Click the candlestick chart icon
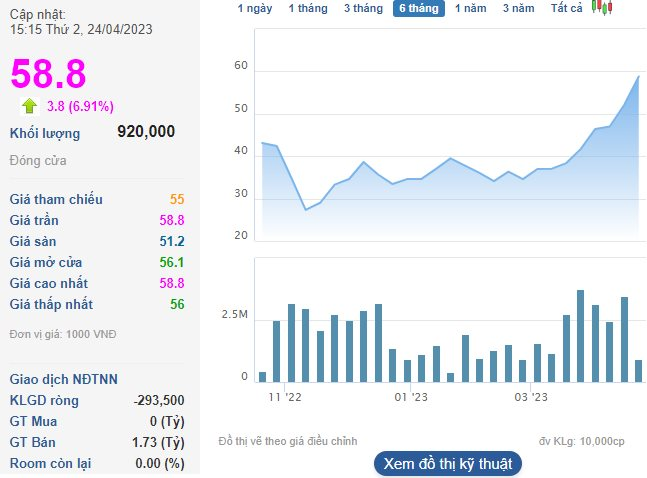Viewport: 647px width, 478px height. (602, 7)
